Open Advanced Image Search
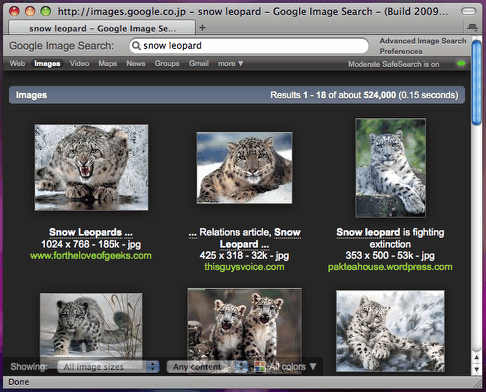Image resolution: width=486 pixels, height=392 pixels. 423,41
